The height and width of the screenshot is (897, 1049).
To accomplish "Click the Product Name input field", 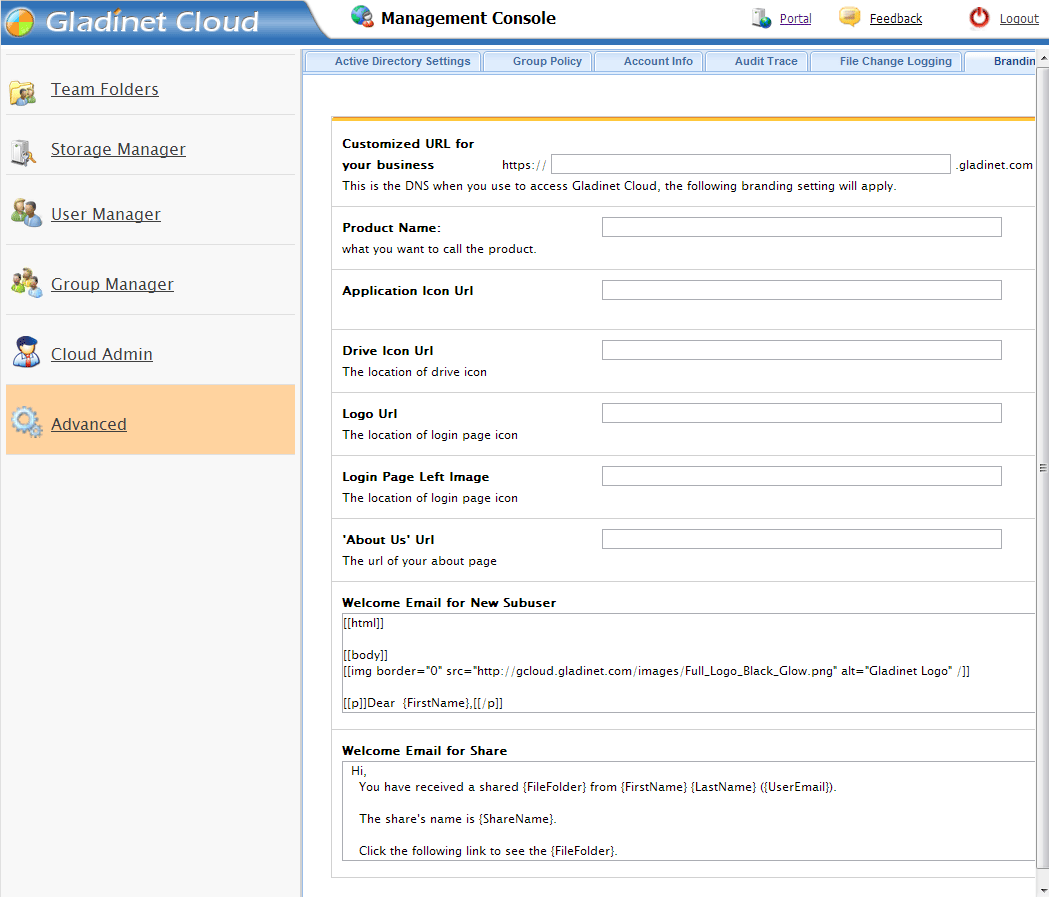I will click(x=801, y=227).
